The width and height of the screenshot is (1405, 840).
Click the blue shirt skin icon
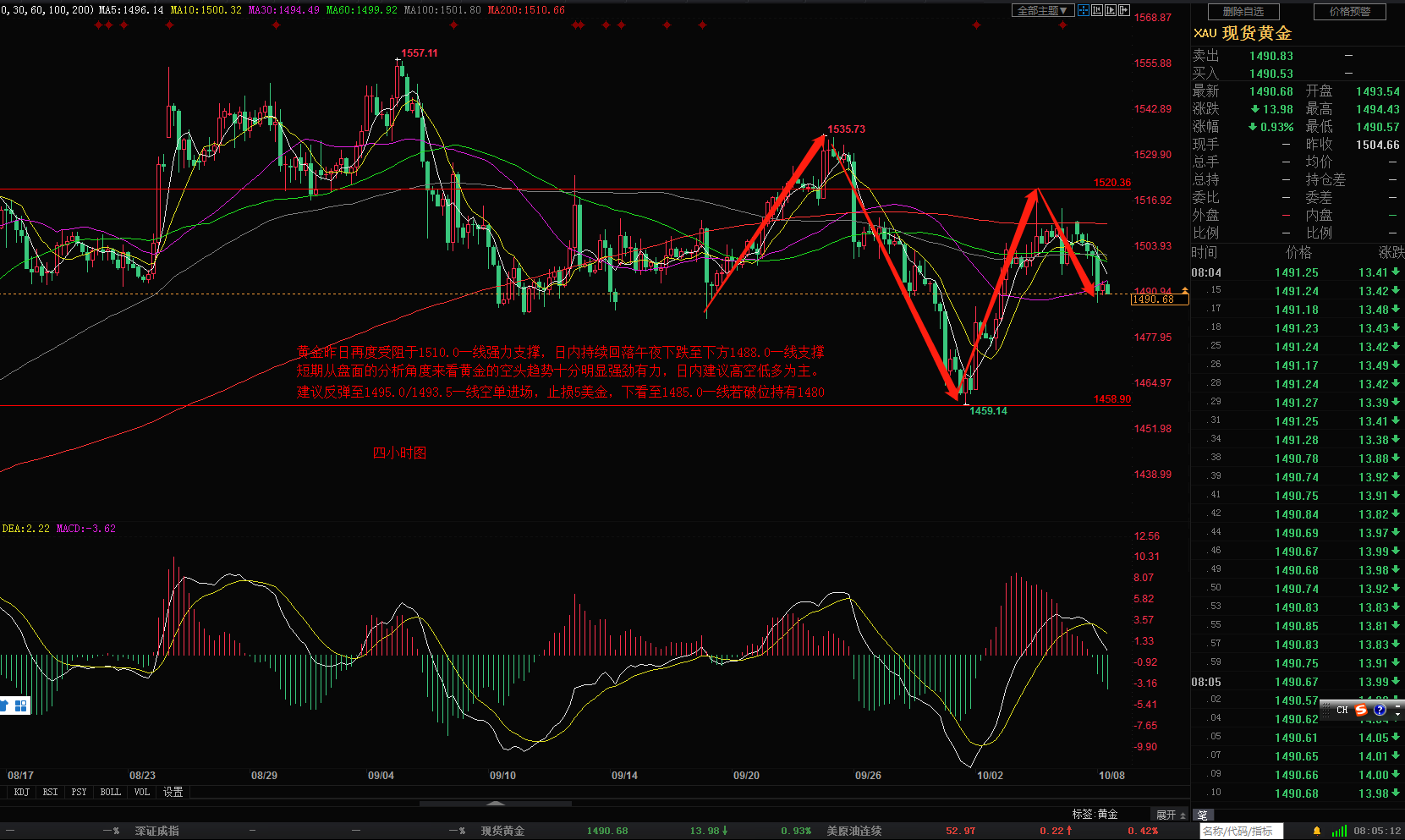click(x=3, y=705)
